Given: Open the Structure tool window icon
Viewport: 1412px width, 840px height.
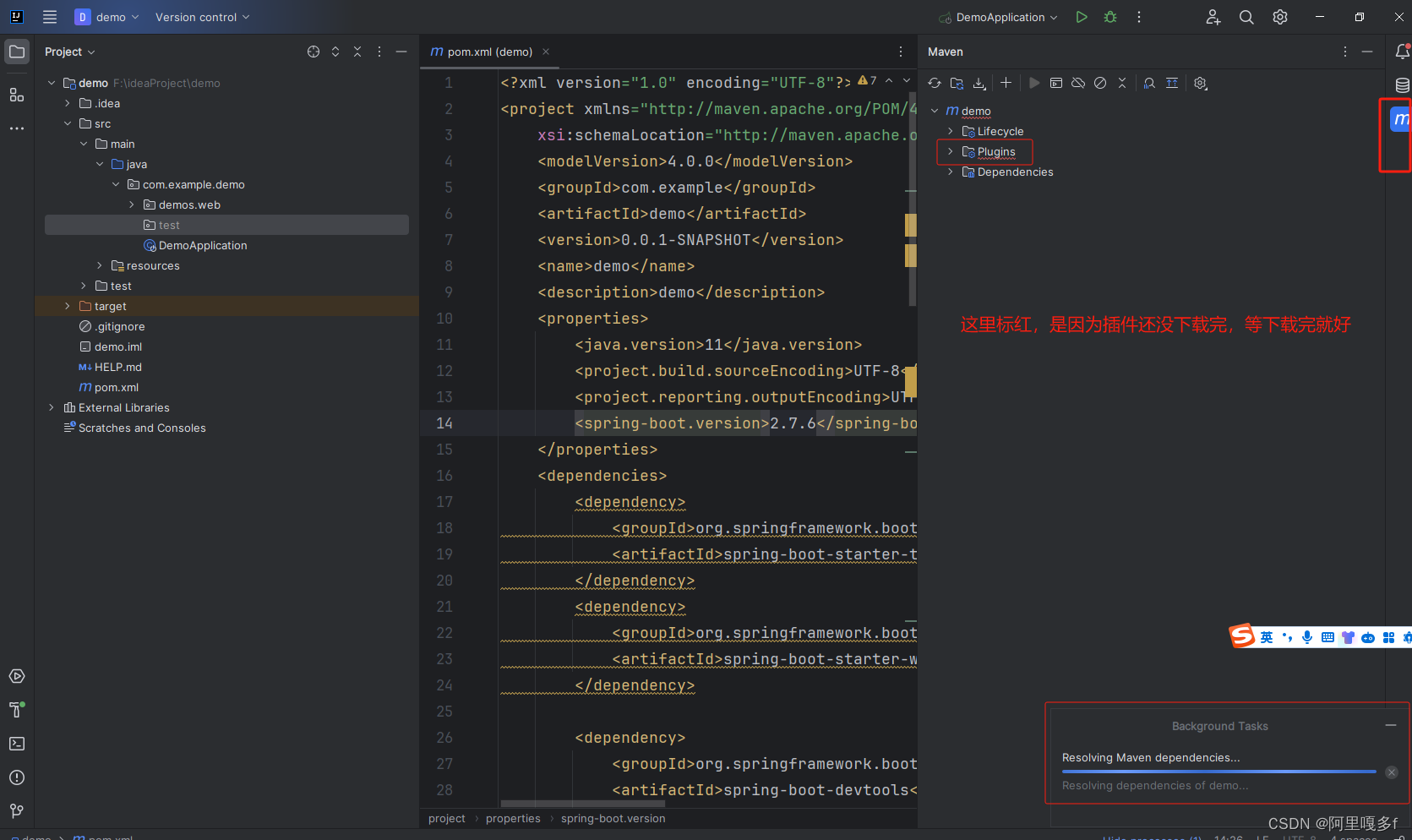Looking at the screenshot, I should [17, 95].
